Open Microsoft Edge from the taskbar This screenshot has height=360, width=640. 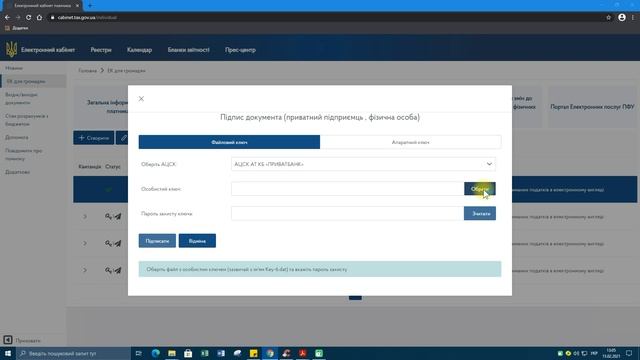tap(156, 353)
